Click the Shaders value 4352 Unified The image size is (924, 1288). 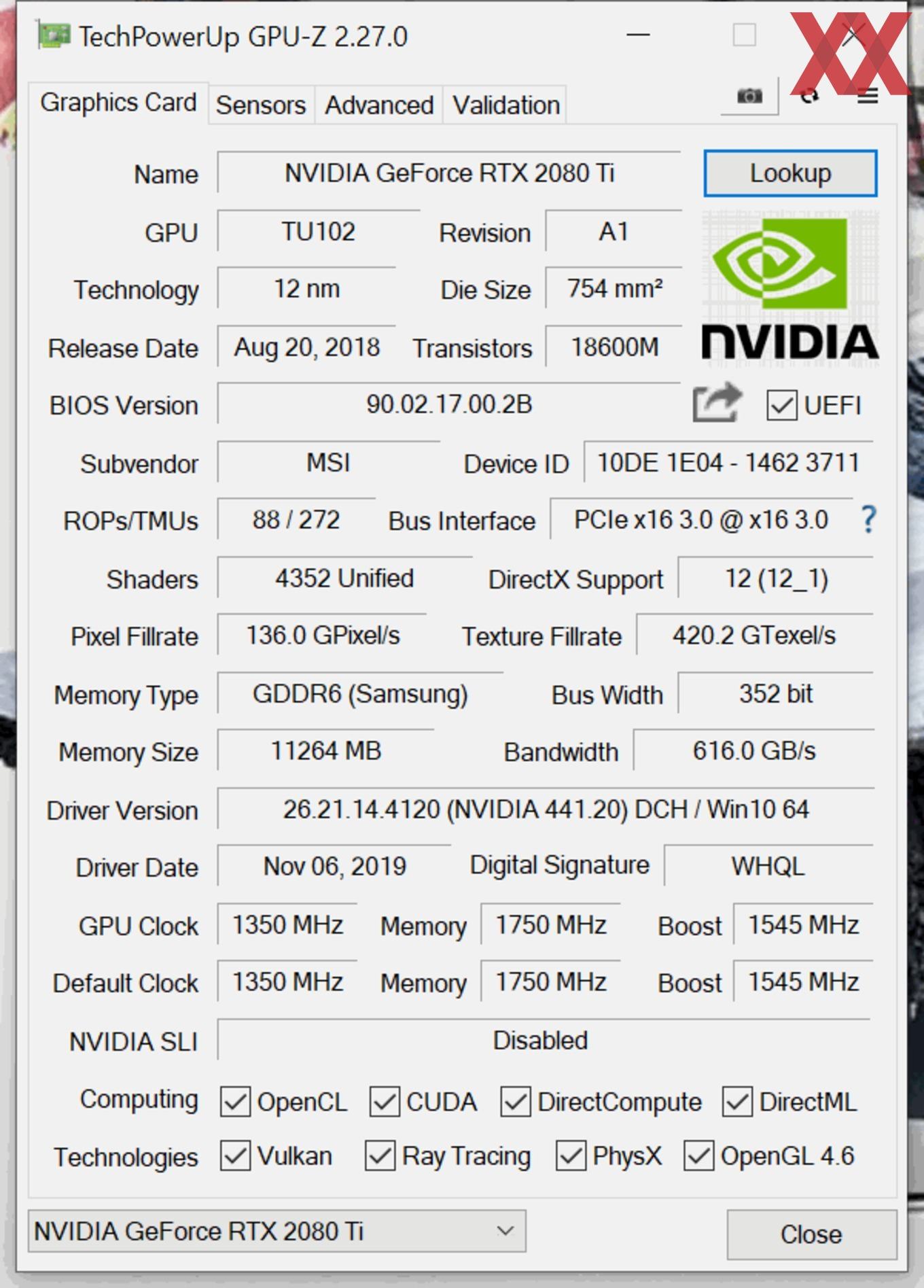coord(344,578)
